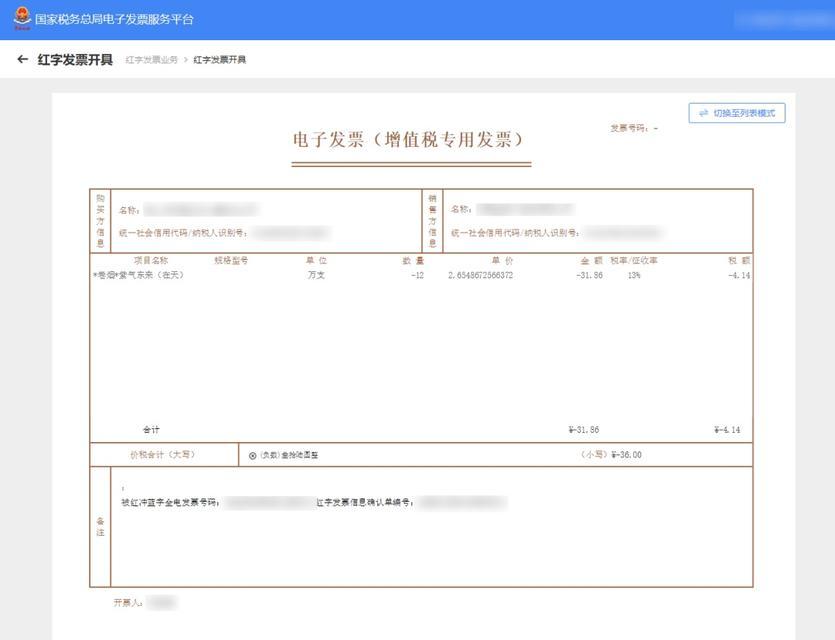Click 税率/征收率 column header

click(634, 260)
